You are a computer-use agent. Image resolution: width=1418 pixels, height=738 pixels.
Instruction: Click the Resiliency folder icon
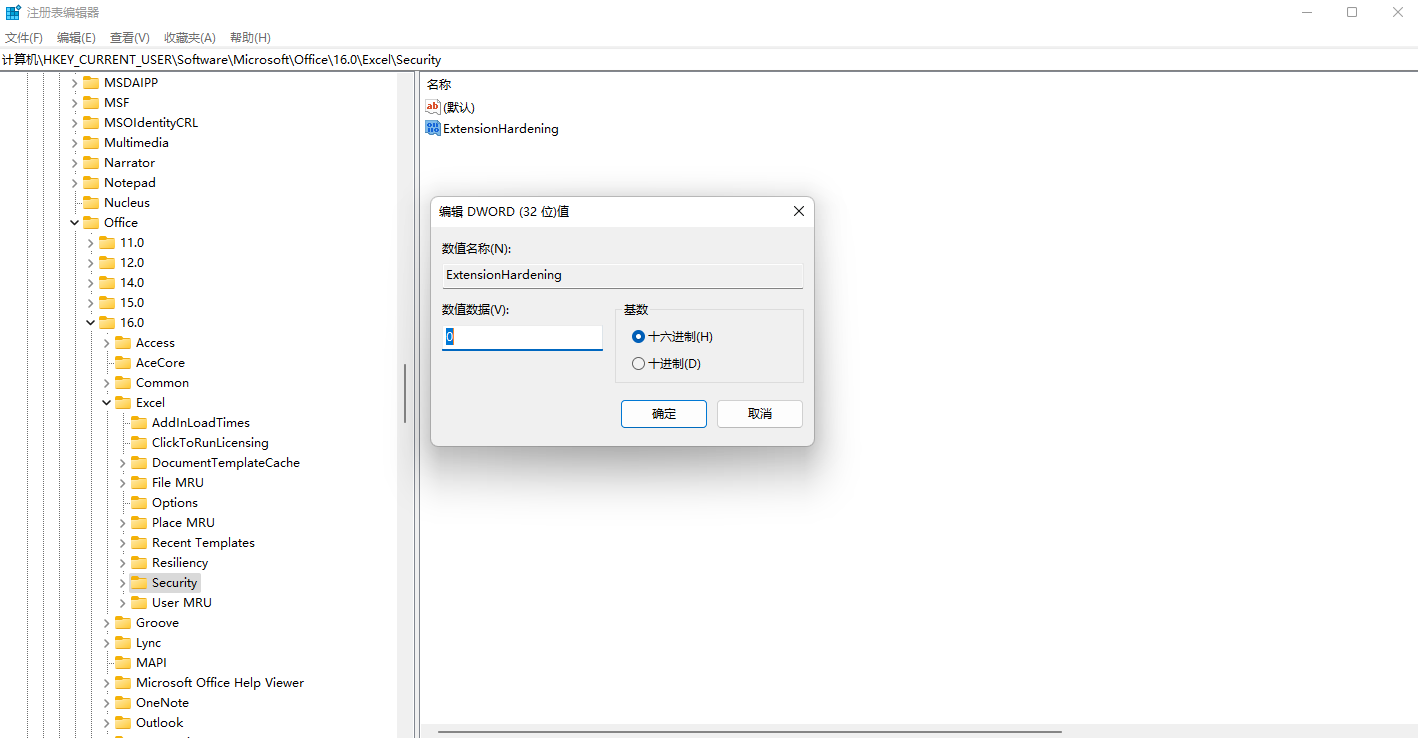tap(139, 562)
